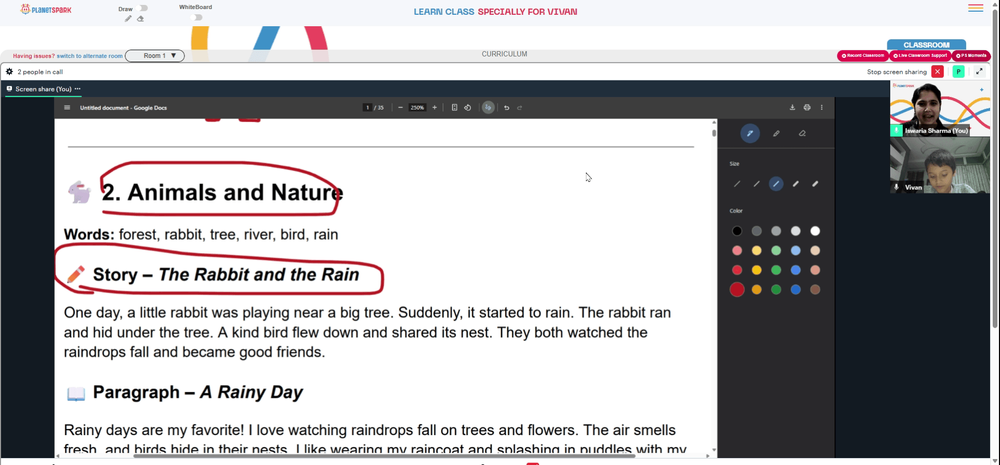The height and width of the screenshot is (465, 1000).
Task: Click Vivan's video thumbnail
Action: pos(940,166)
